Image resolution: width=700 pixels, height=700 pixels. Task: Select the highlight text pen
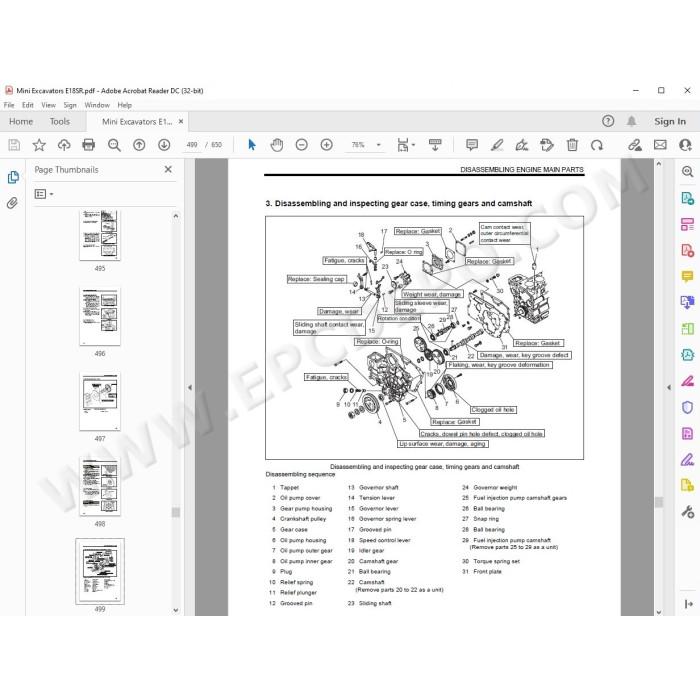497,145
